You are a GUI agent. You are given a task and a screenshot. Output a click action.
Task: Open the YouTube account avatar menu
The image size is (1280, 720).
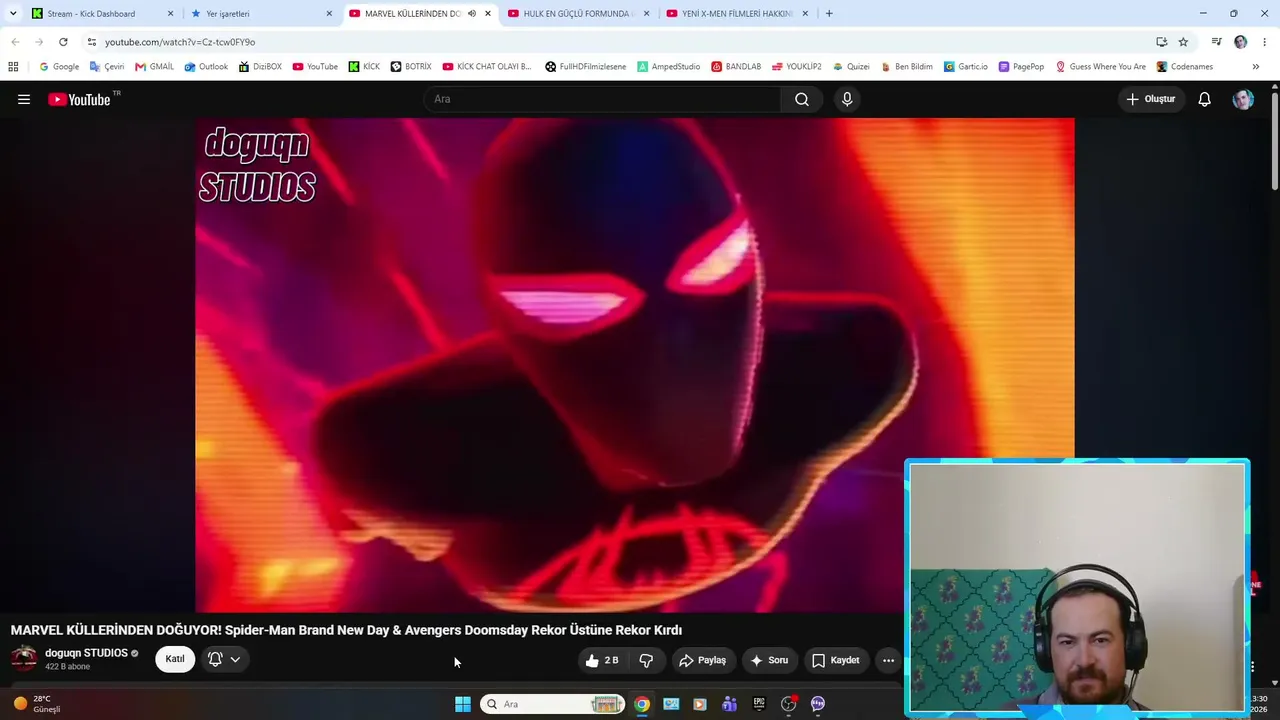click(x=1243, y=99)
